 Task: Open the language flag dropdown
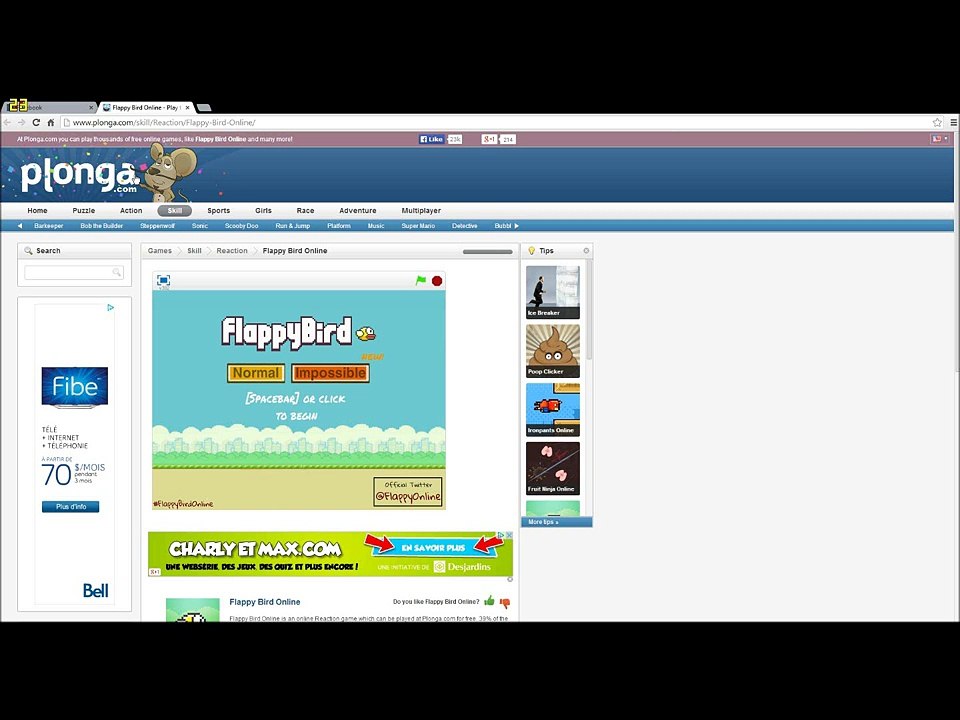point(940,139)
